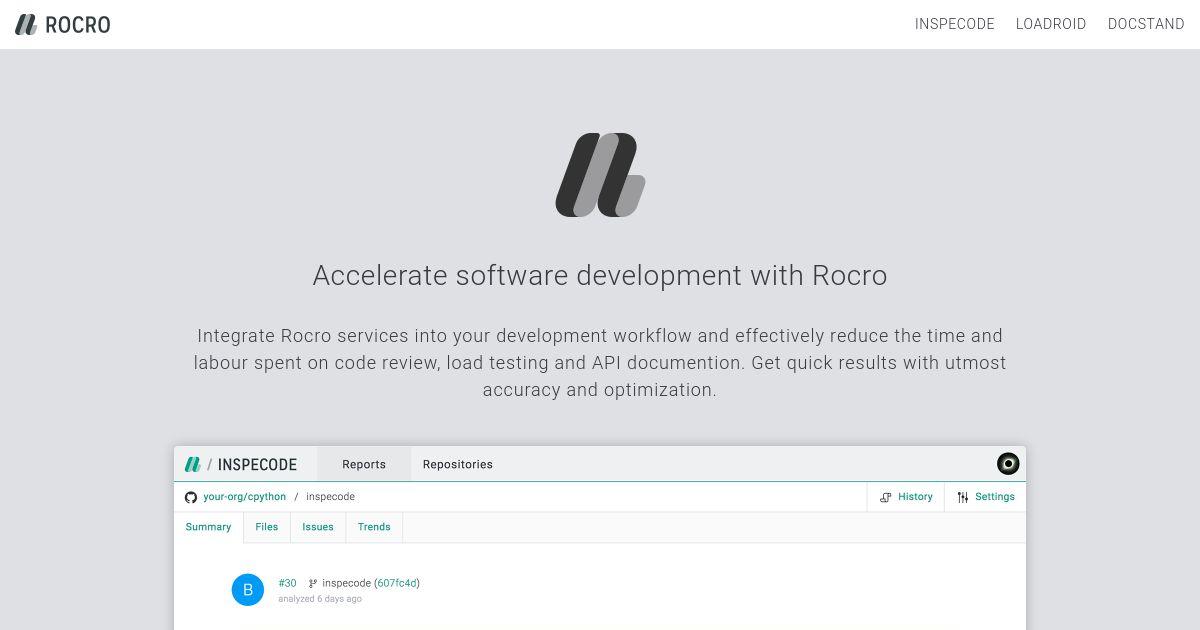1200x630 pixels.
Task: Switch to the Reports tab
Action: 364,464
